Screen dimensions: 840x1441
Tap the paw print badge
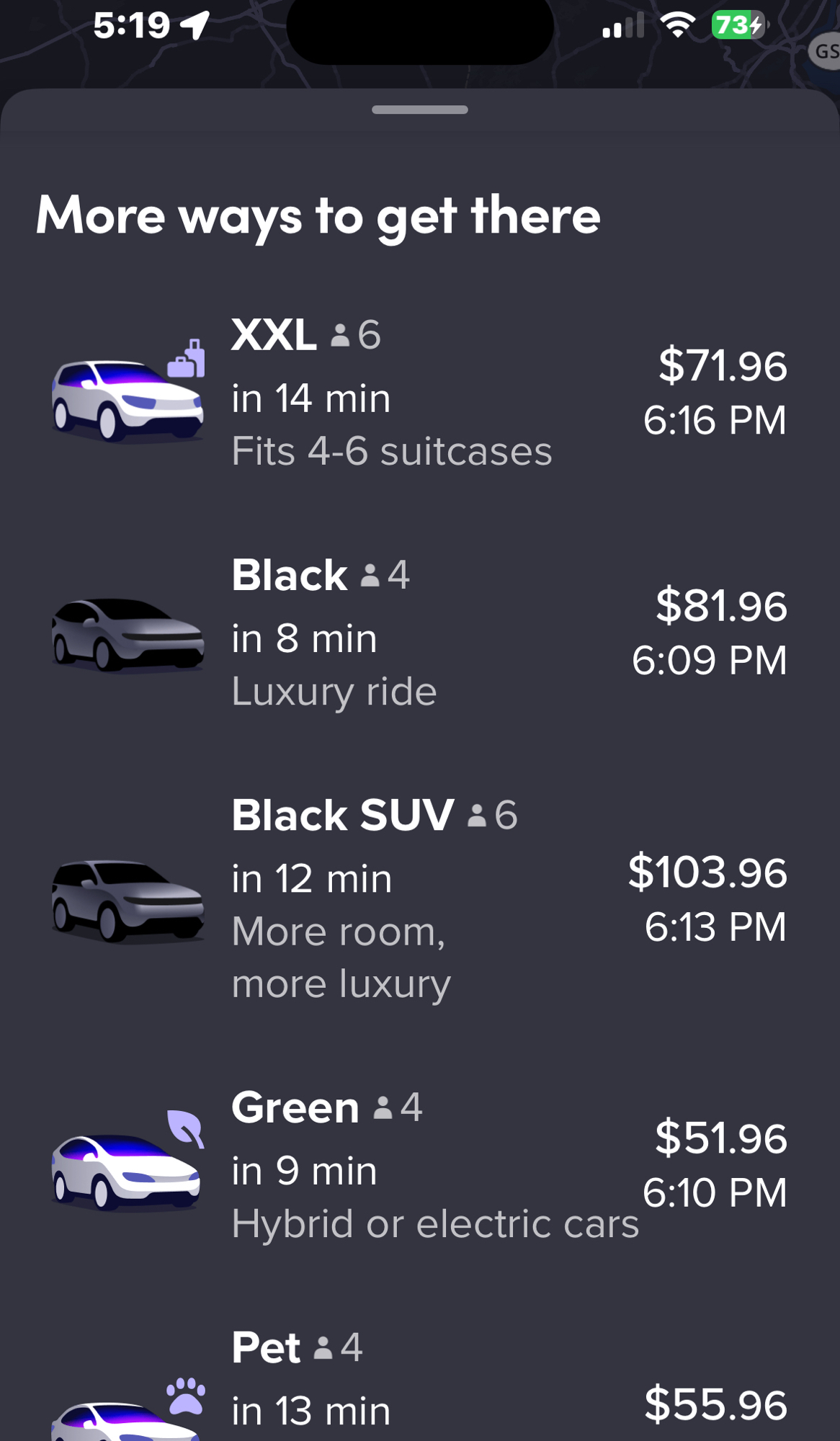(186, 1396)
